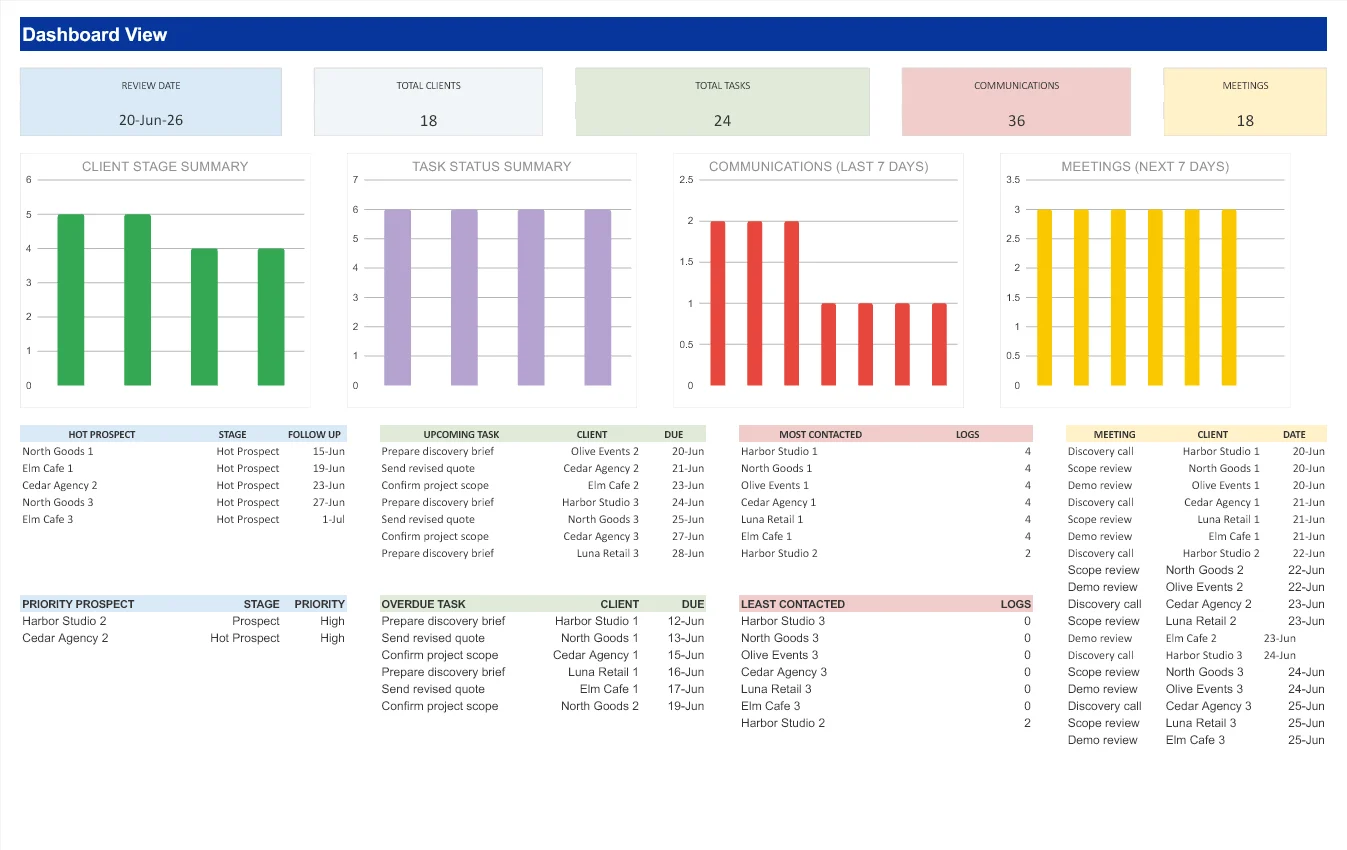Select the Meetings (Next 7 Days) chart title

pos(1145,167)
